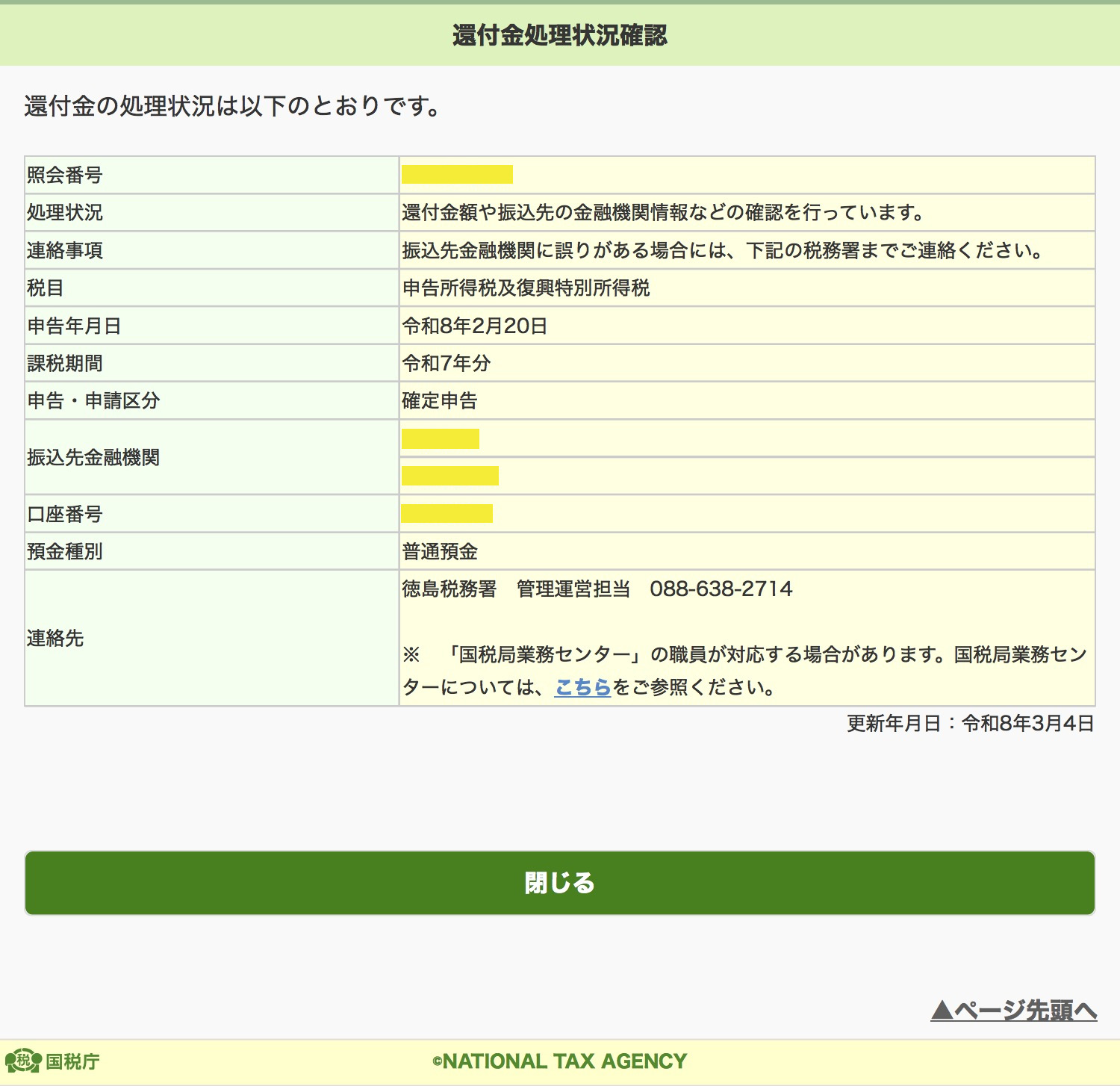Click the phone number 088-638-2714

pos(721,589)
